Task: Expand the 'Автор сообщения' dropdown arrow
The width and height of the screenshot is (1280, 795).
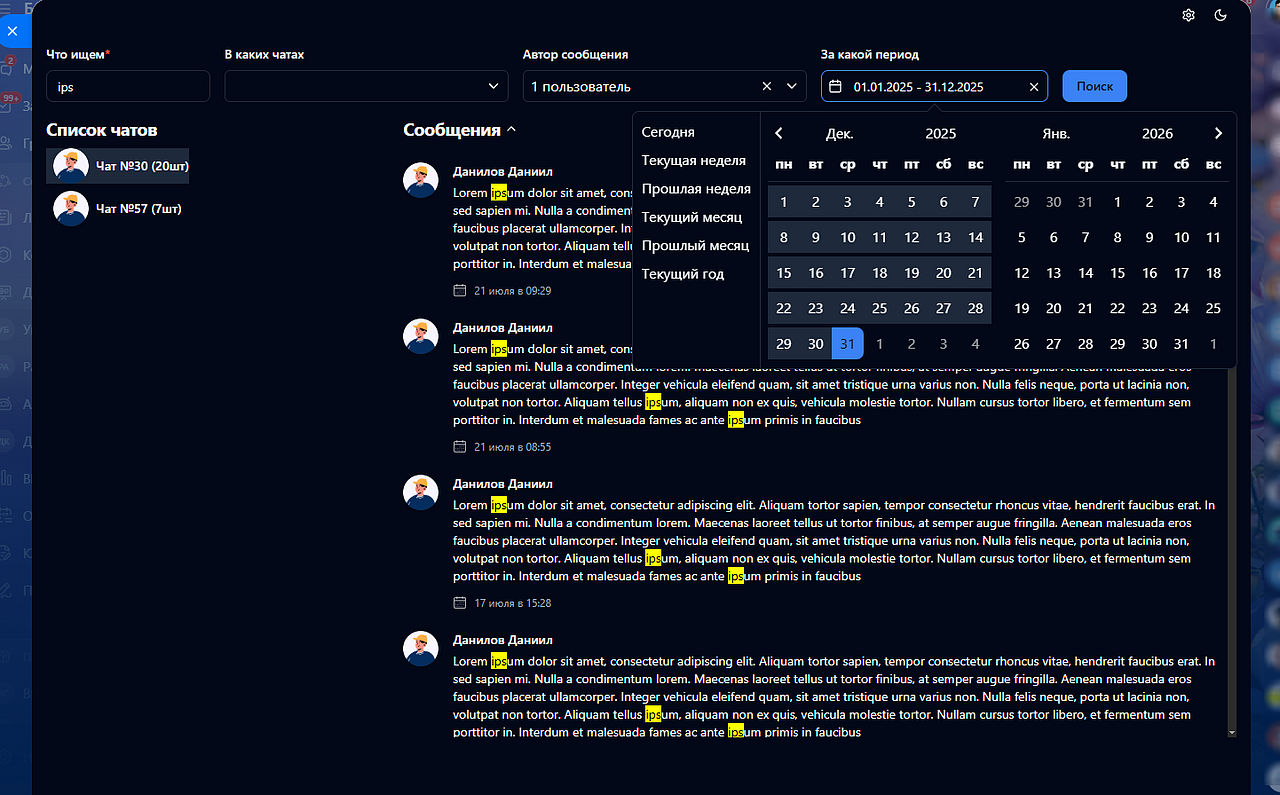Action: pos(791,87)
